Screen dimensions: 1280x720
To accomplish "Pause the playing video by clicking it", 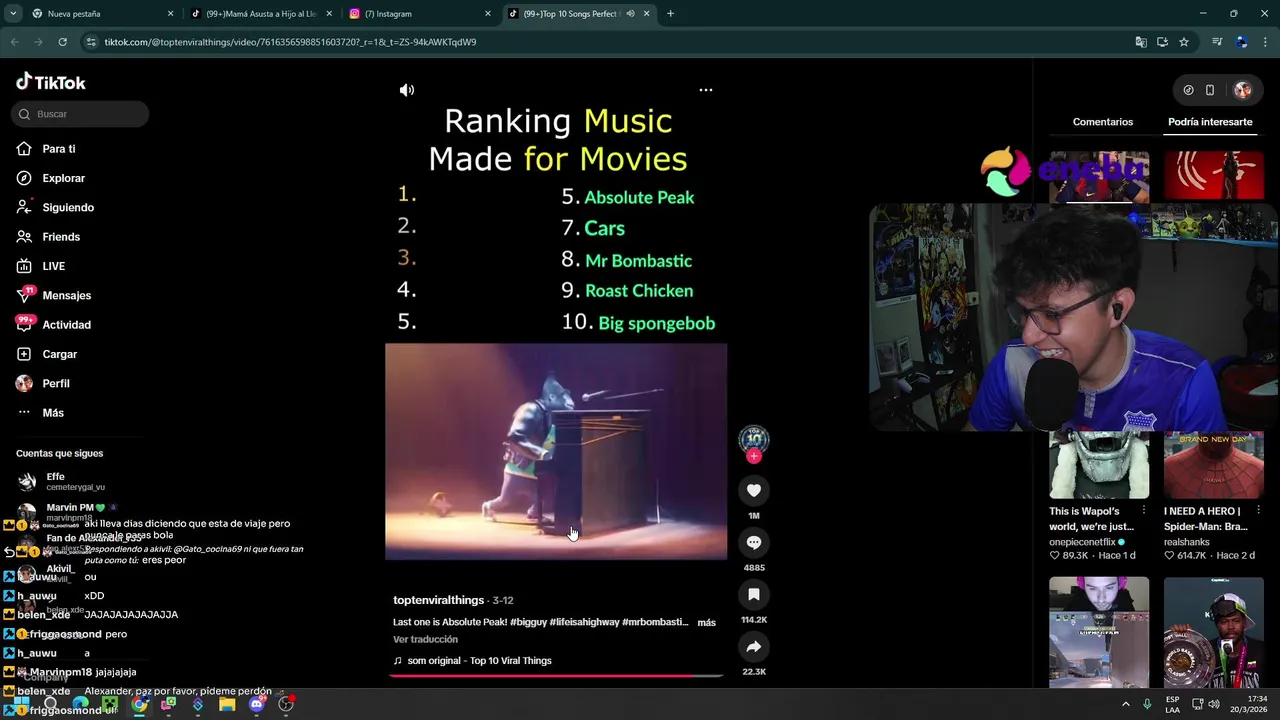I will point(556,452).
